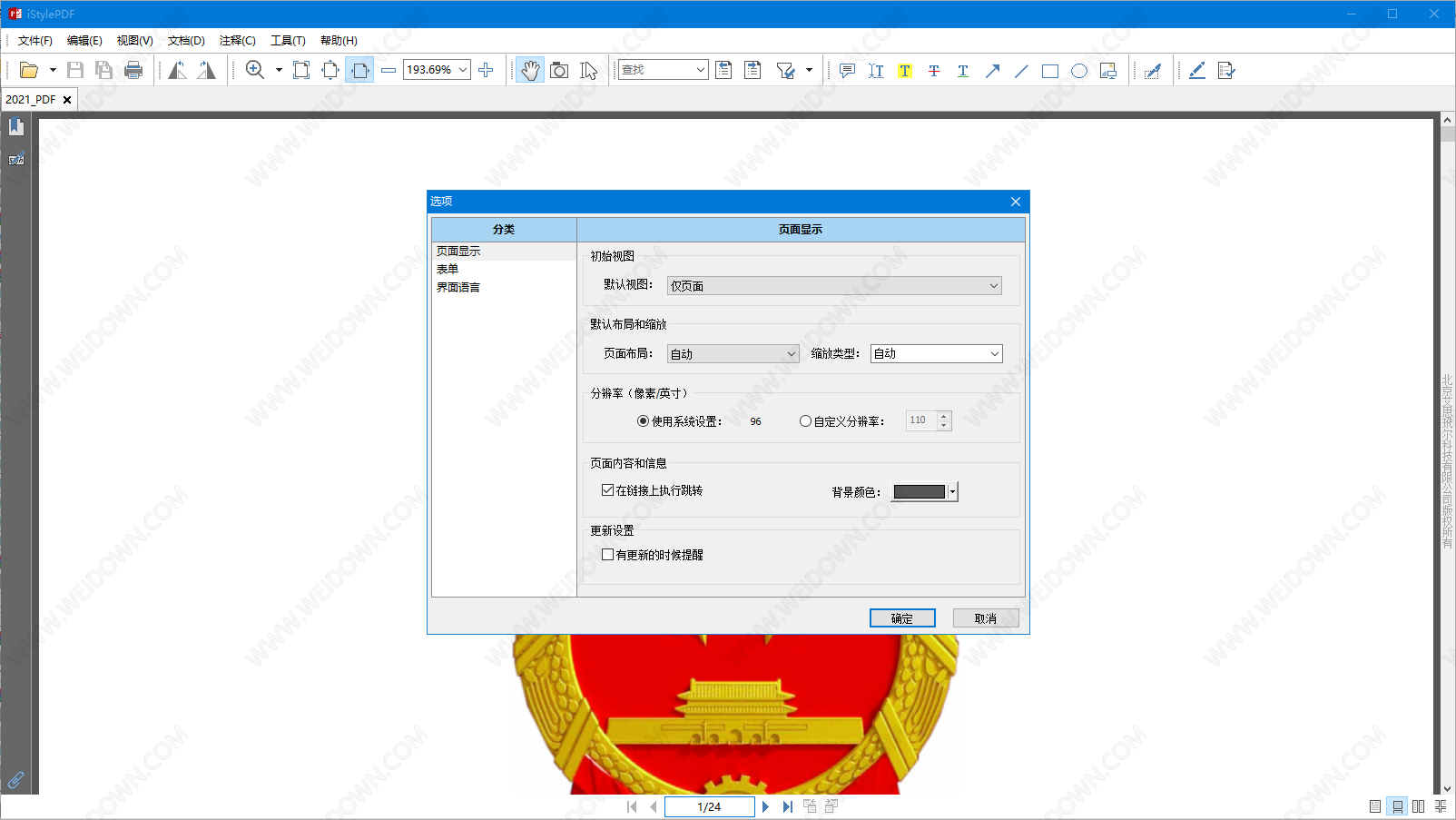Select 表单 category in list
Screen dimensions: 1456x820
coord(504,270)
